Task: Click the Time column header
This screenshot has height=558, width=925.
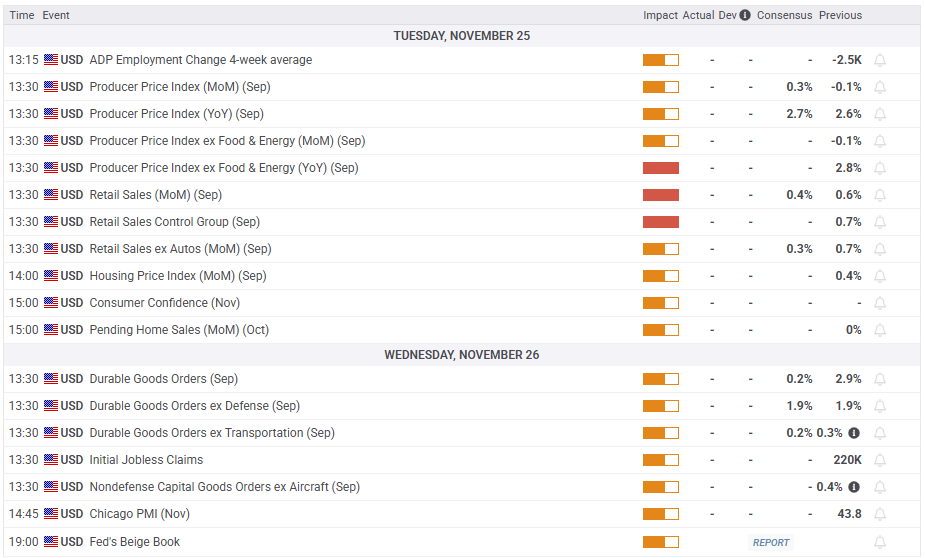Action: 21,15
